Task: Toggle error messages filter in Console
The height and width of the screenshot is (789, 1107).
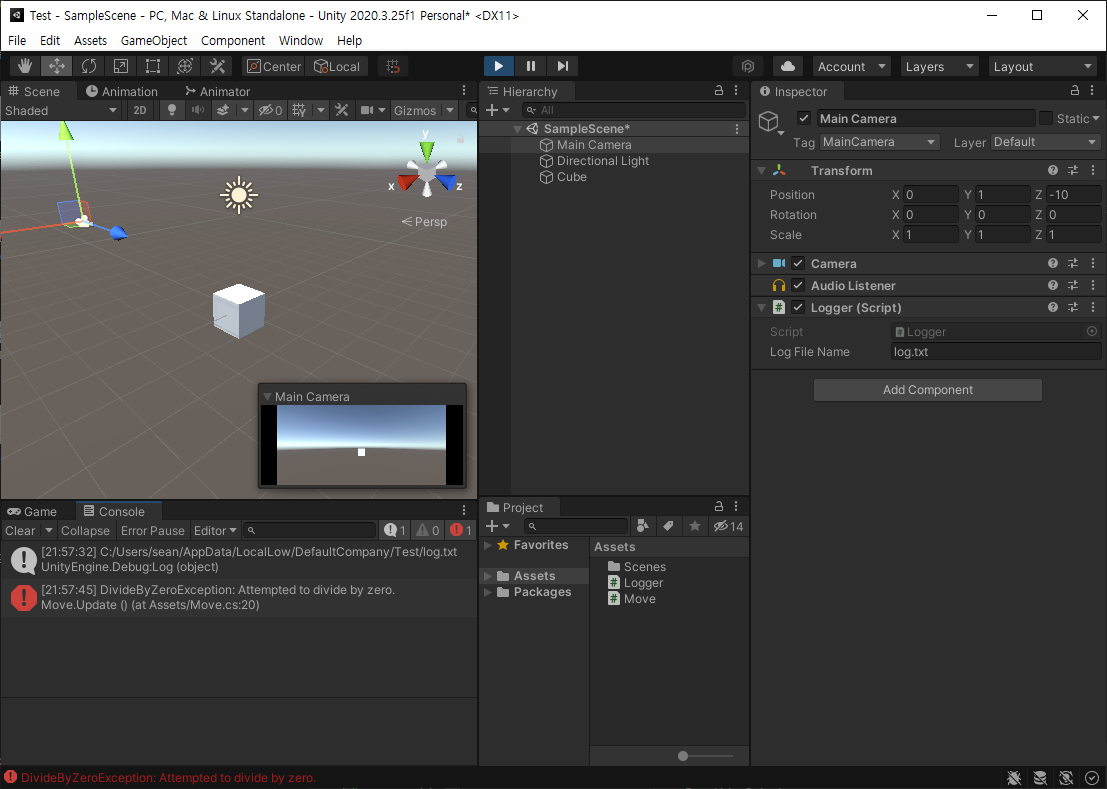Action: pyautogui.click(x=460, y=530)
